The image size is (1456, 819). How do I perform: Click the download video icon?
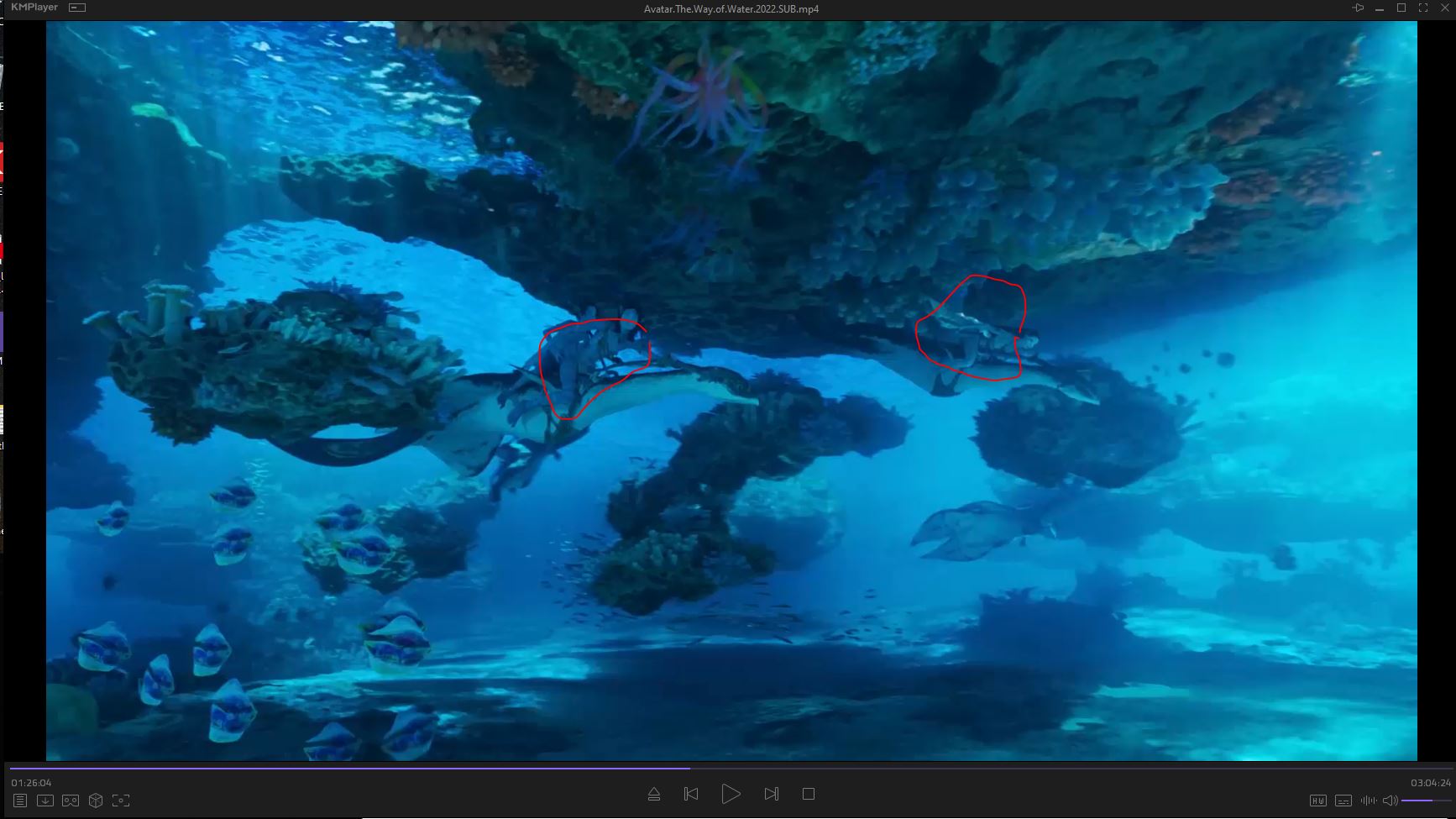pyautogui.click(x=45, y=801)
